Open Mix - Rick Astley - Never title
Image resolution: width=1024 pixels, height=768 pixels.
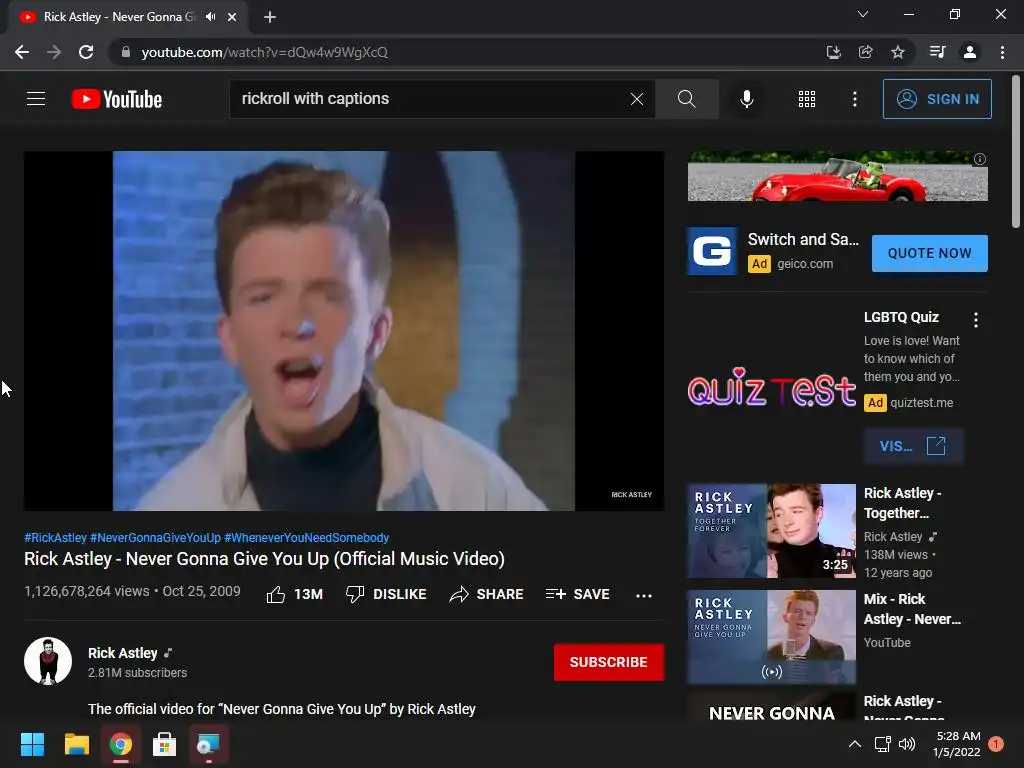[x=912, y=609]
